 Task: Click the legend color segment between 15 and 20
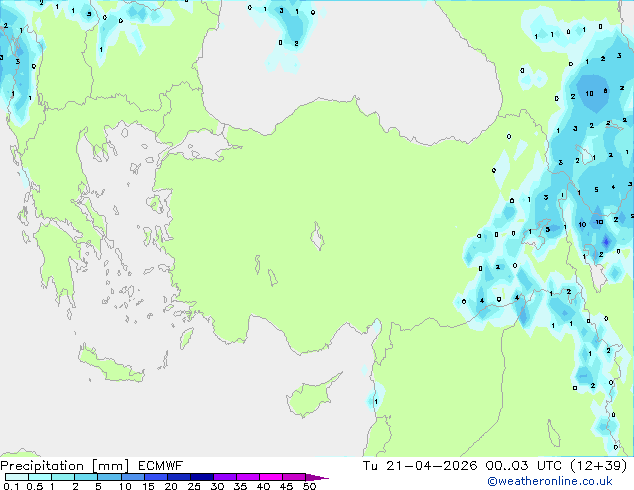point(156,477)
